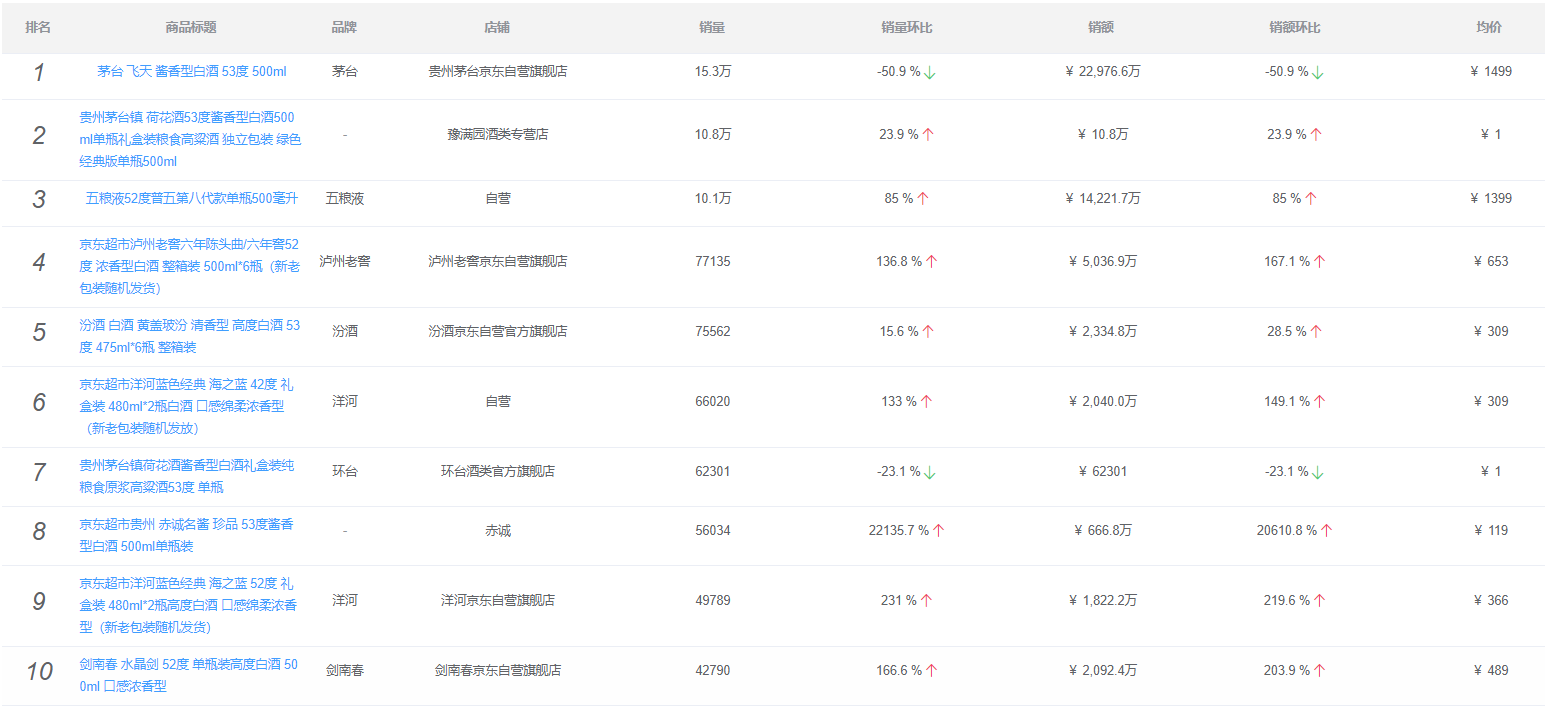The width and height of the screenshot is (1545, 708).
Task: Click the up arrow beside 149.1%
Action: click(1319, 402)
